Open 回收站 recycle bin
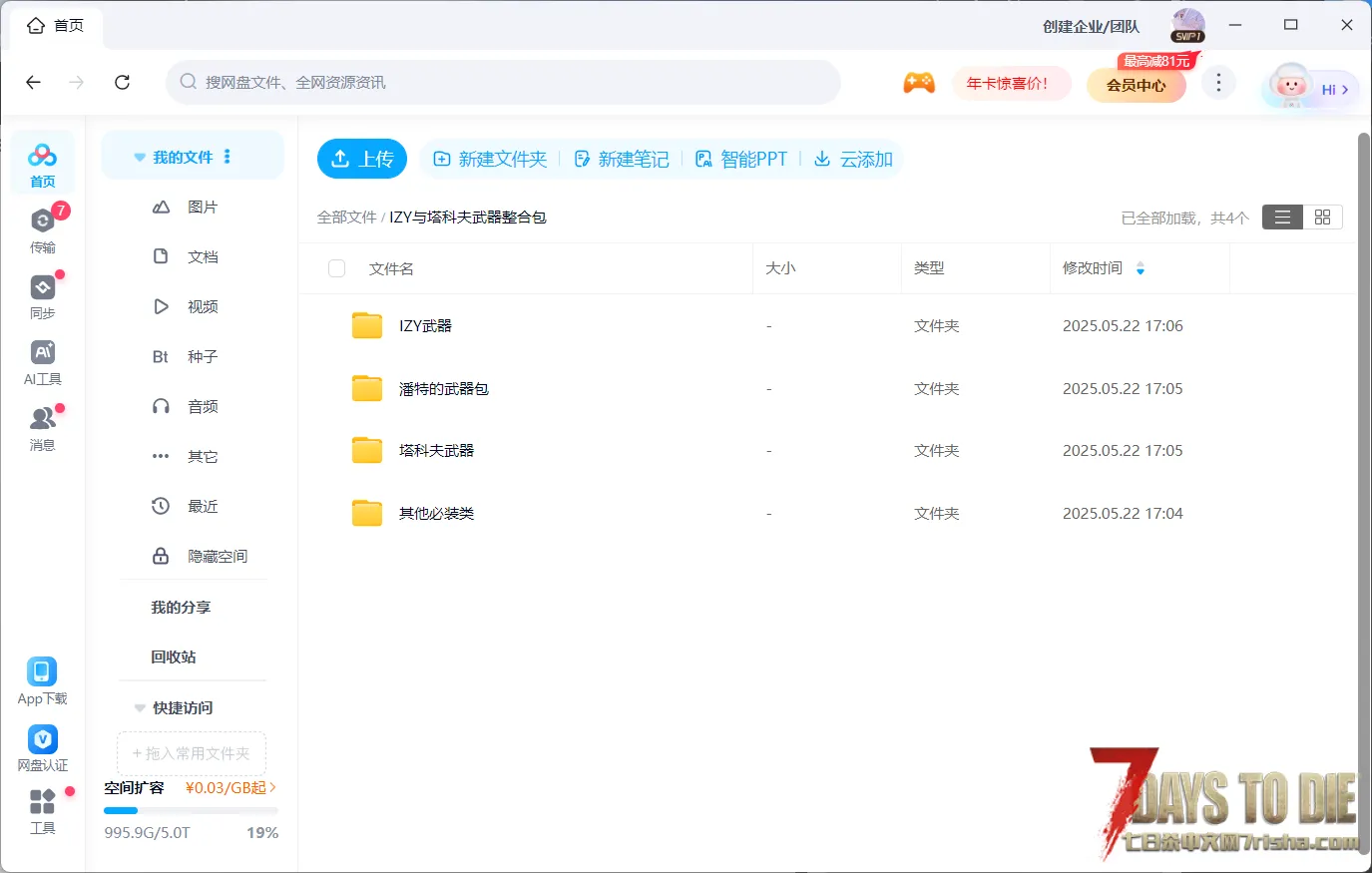Screen dimensions: 1372x873 pos(174,656)
